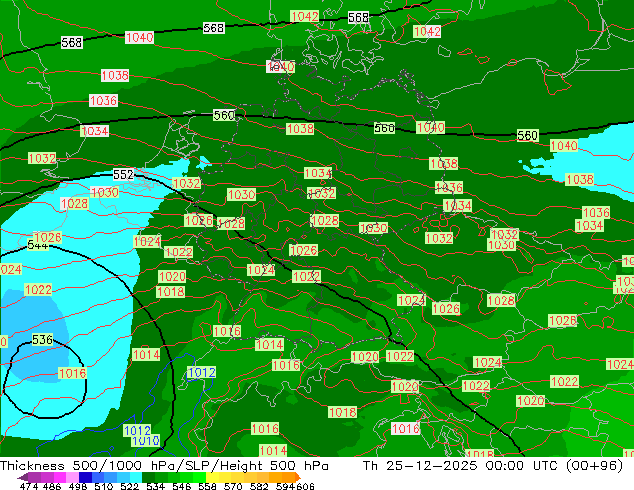Click the partially cut '024' label on the left edge
634x490 pixels.
[11, 269]
